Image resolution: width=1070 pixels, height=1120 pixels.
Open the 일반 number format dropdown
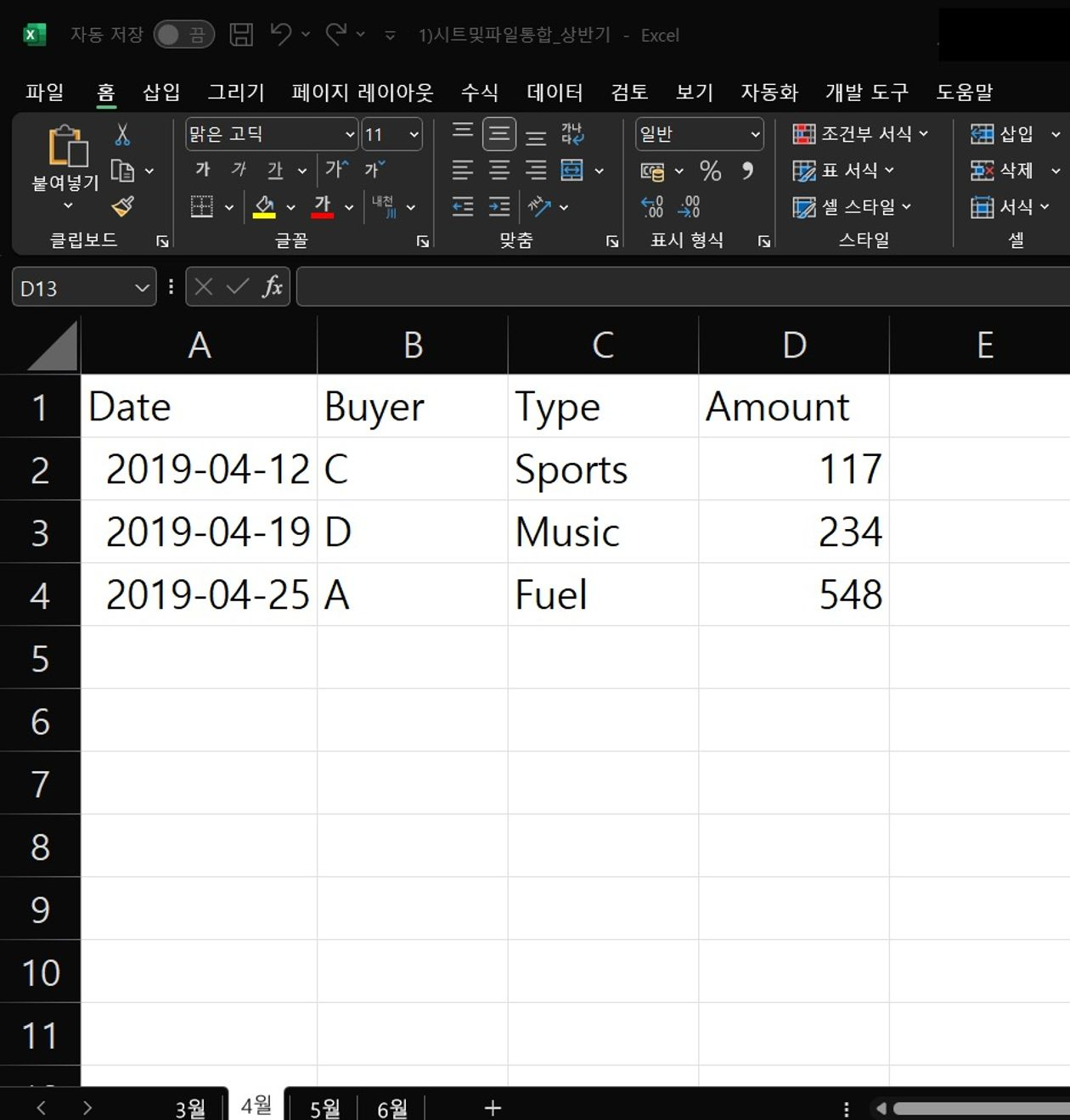click(755, 134)
